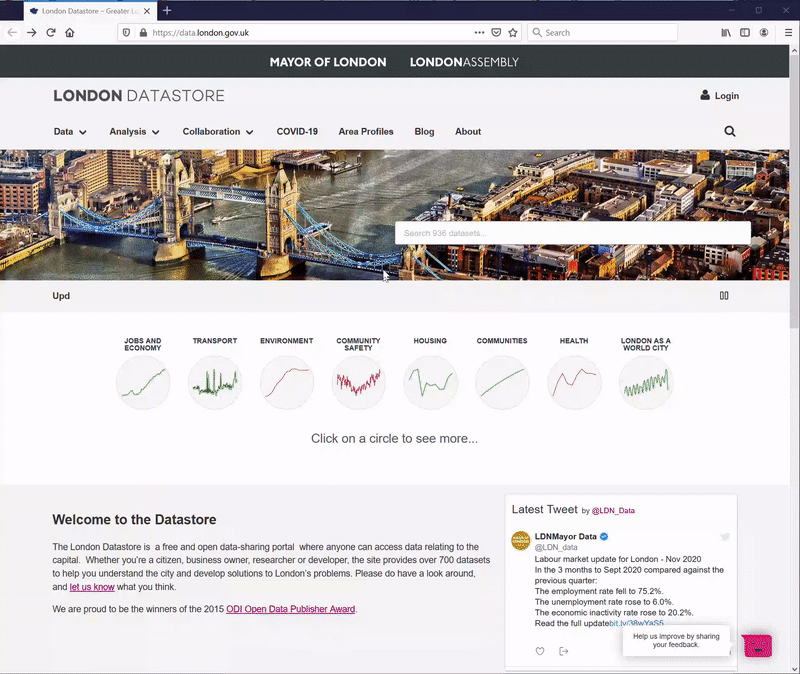
Task: Expand the Analysis dropdown menu
Action: (x=134, y=132)
